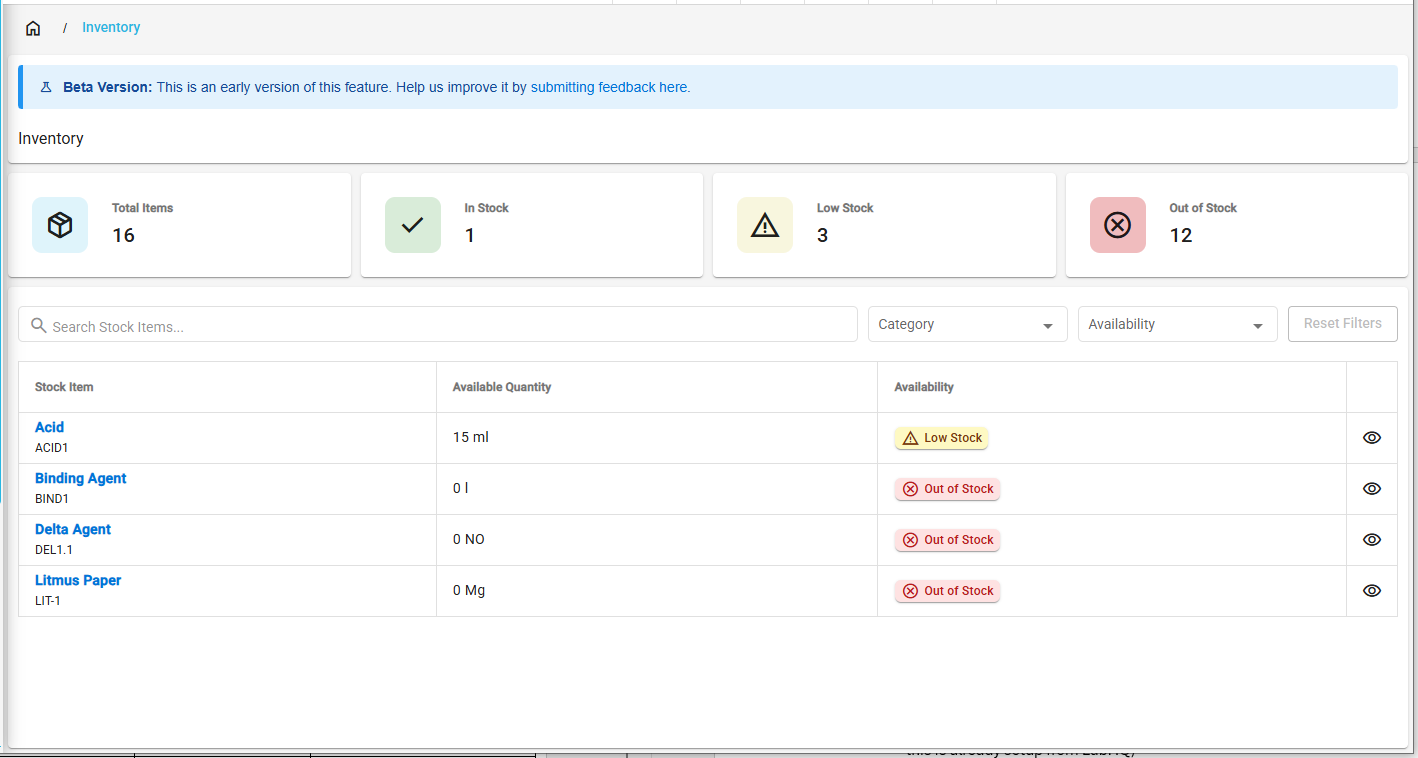Click the Total Items count 16

[x=123, y=235]
